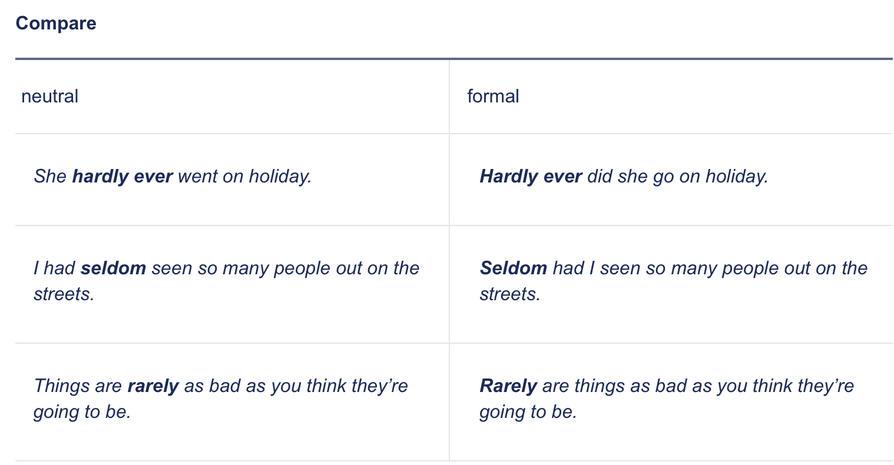The height and width of the screenshot is (465, 894).
Task: Click the "neutral" column header
Action: tap(49, 97)
